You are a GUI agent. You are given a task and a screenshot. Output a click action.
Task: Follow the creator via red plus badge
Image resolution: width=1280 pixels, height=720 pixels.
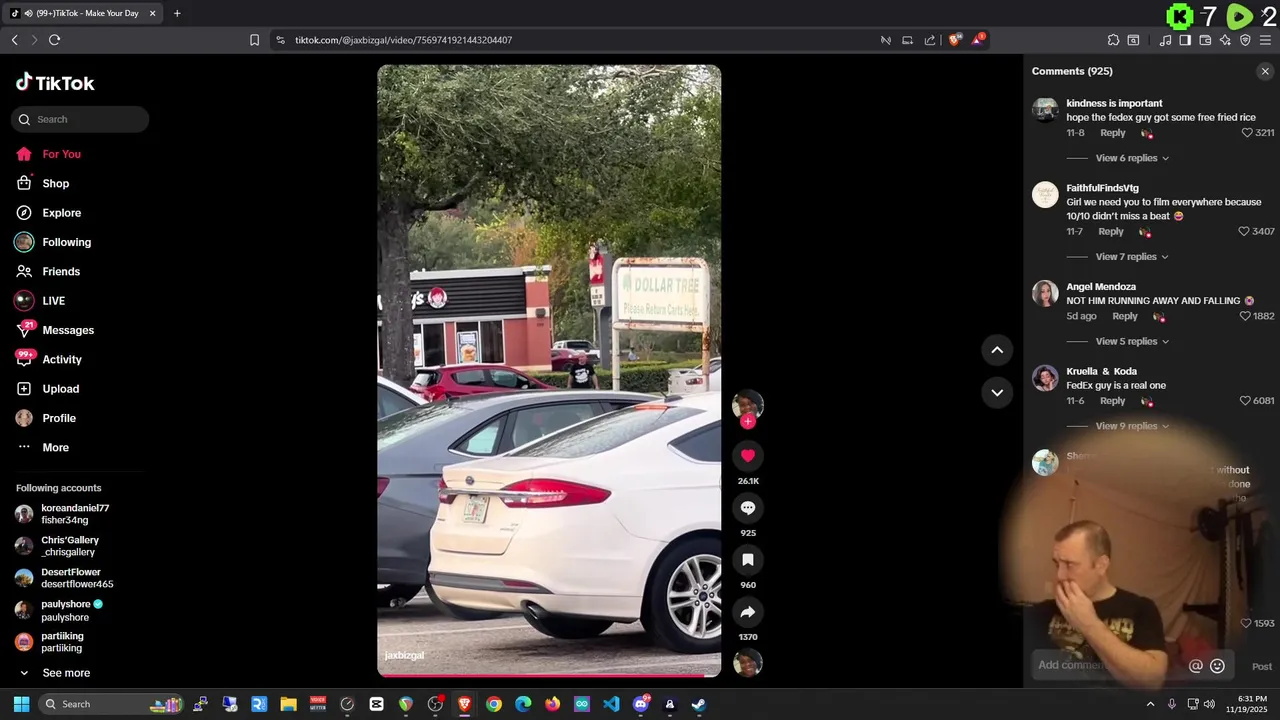pos(748,422)
